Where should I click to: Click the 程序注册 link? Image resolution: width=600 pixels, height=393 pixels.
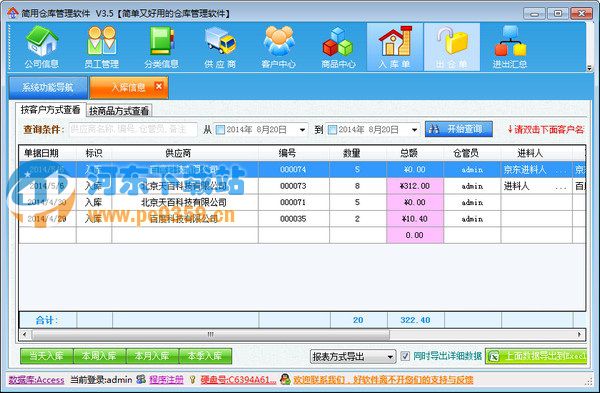pyautogui.click(x=166, y=380)
